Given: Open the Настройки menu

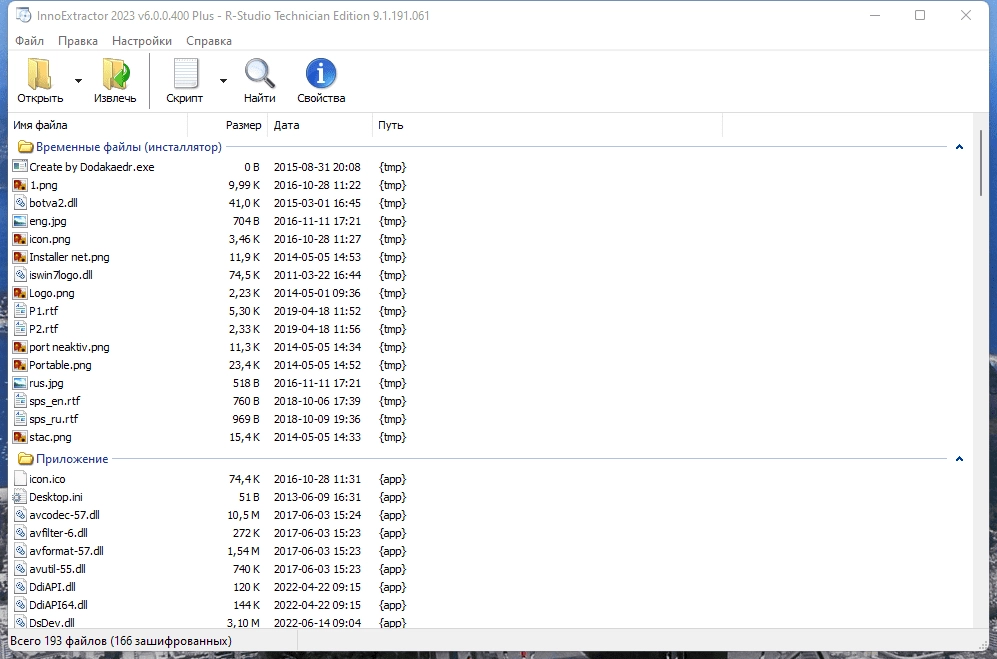Looking at the screenshot, I should click(142, 41).
